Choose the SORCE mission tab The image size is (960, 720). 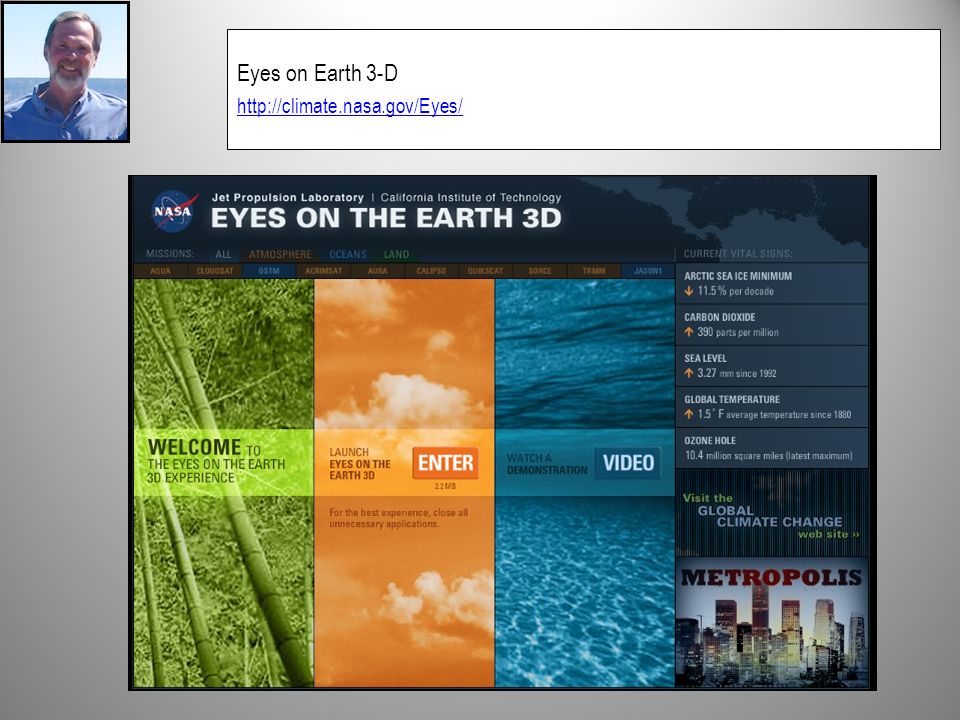click(x=539, y=271)
